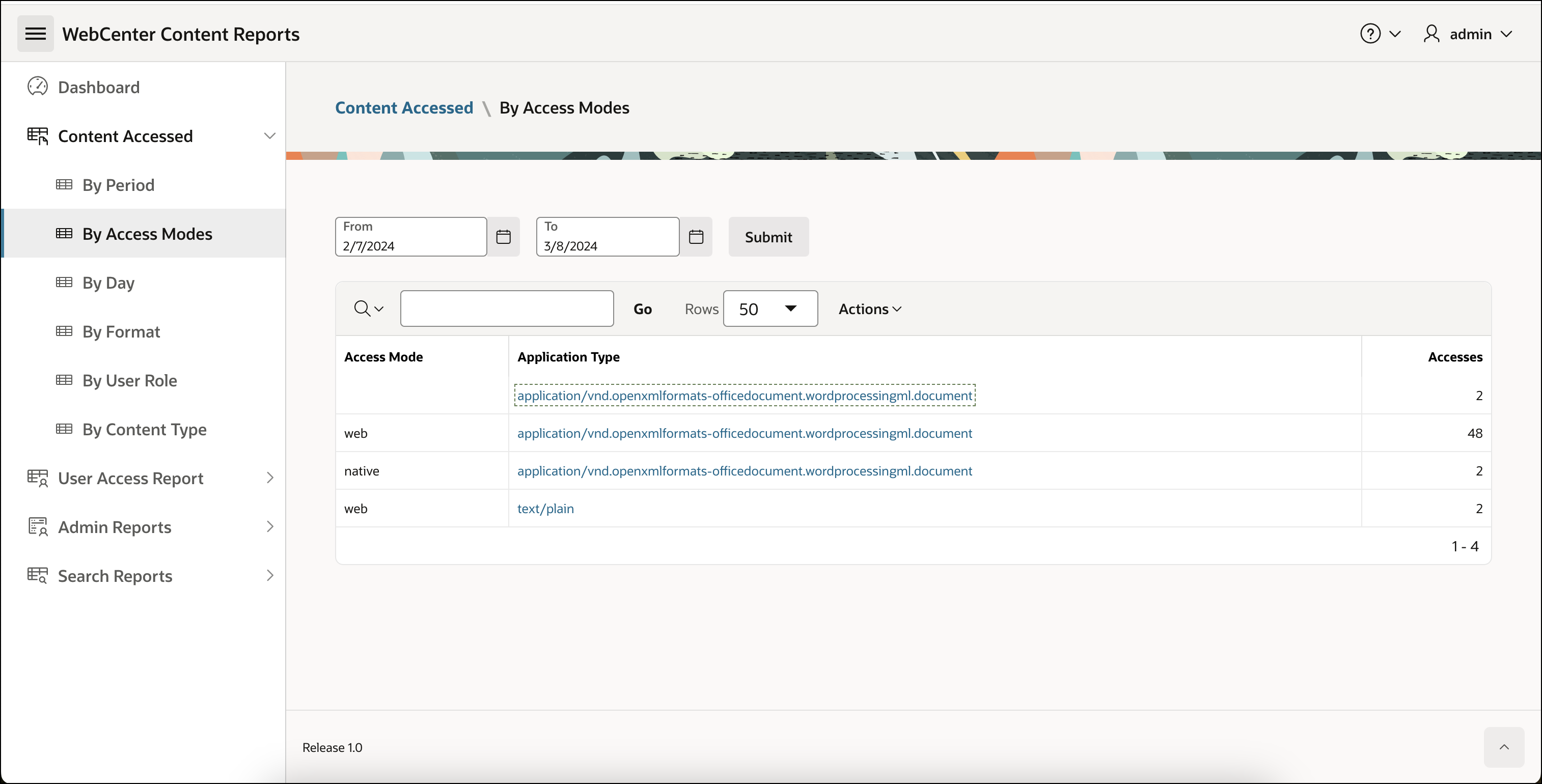Click the Content Accessed table icon
This screenshot has width=1542, height=784.
pyautogui.click(x=38, y=136)
